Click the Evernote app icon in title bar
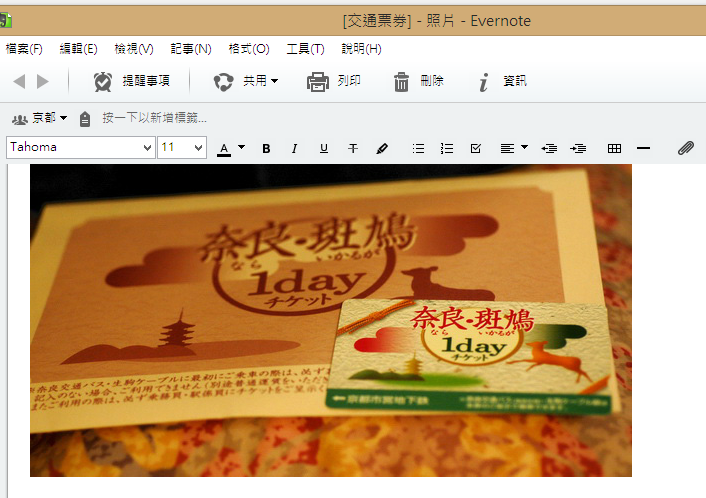Image resolution: width=706 pixels, height=498 pixels. coord(5,20)
